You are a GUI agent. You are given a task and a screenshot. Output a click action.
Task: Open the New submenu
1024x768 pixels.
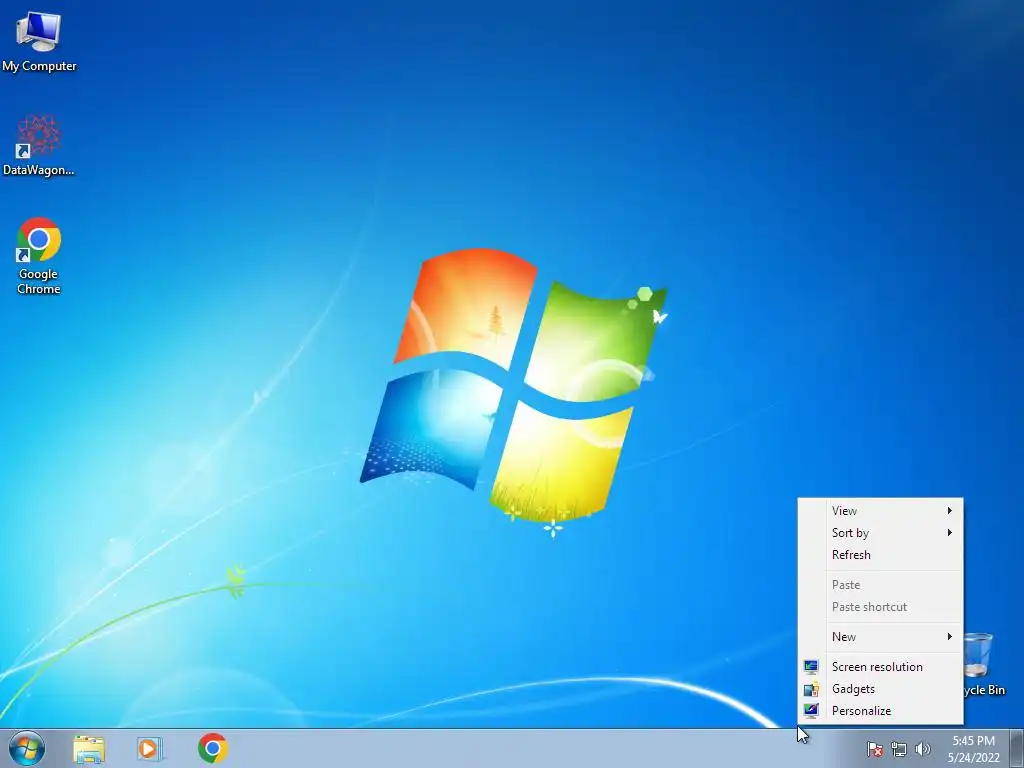880,637
